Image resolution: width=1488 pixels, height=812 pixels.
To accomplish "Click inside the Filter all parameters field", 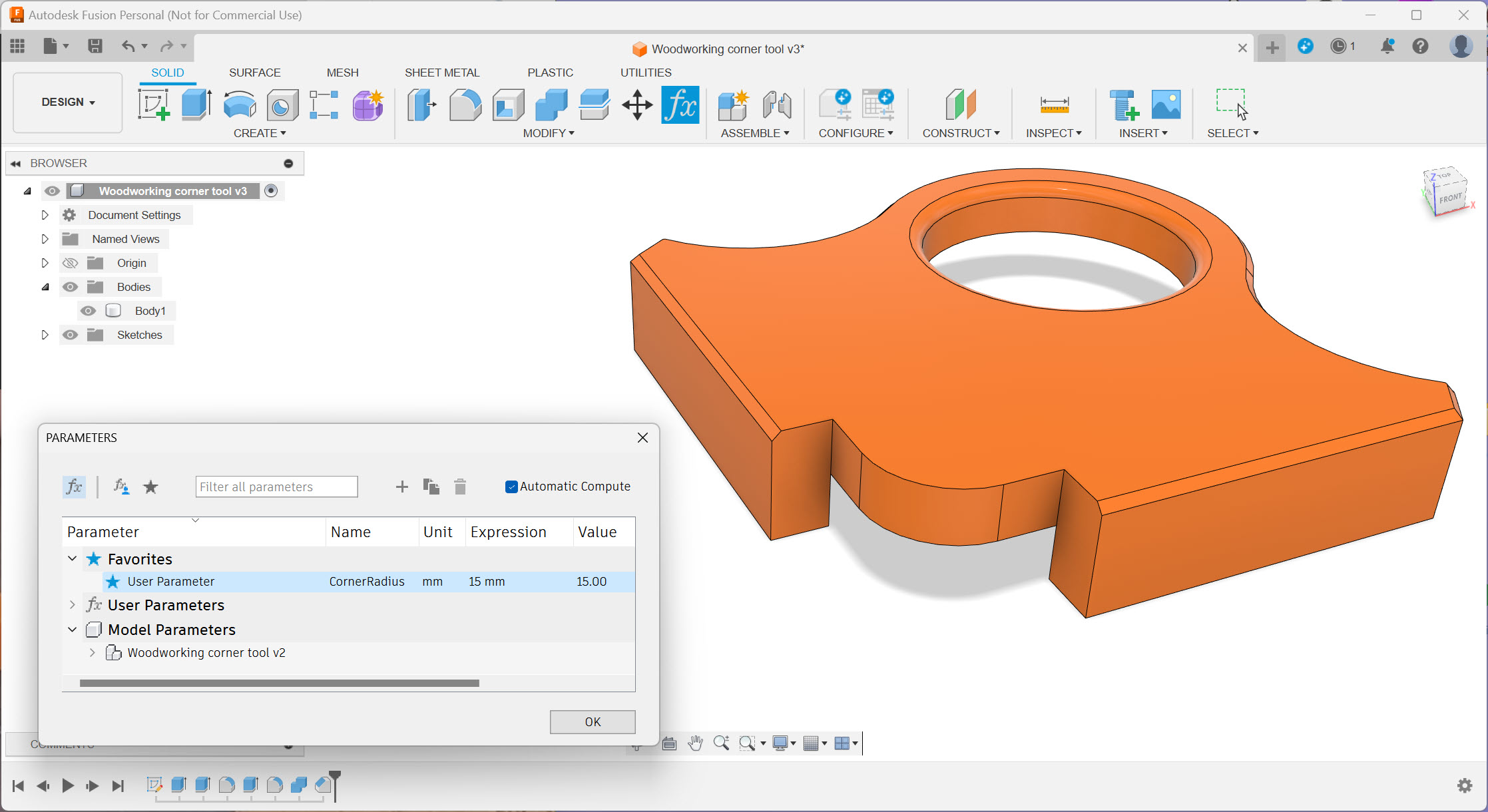I will coord(276,487).
